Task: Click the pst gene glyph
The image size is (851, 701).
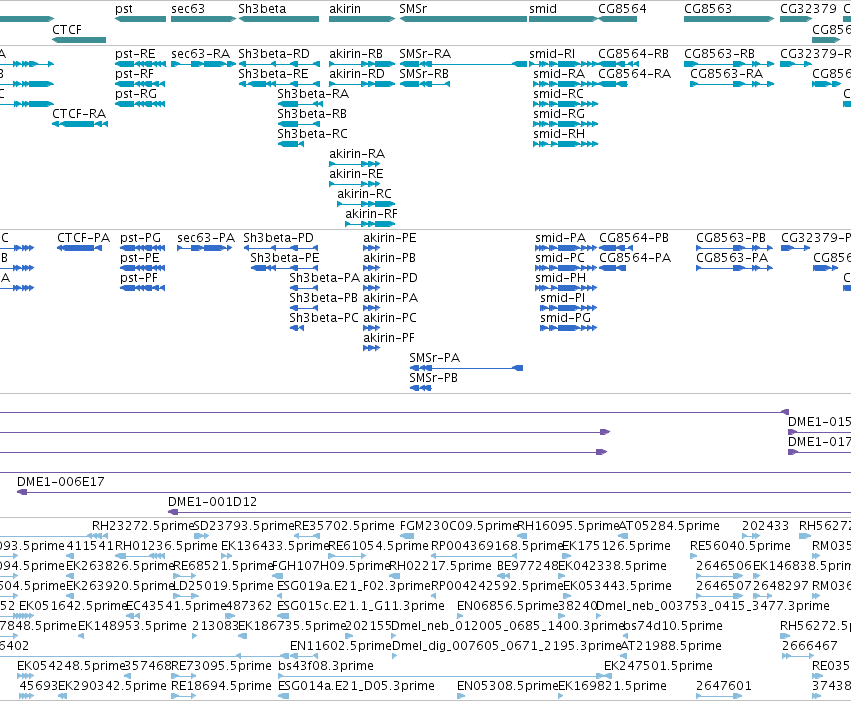Action: click(x=141, y=19)
